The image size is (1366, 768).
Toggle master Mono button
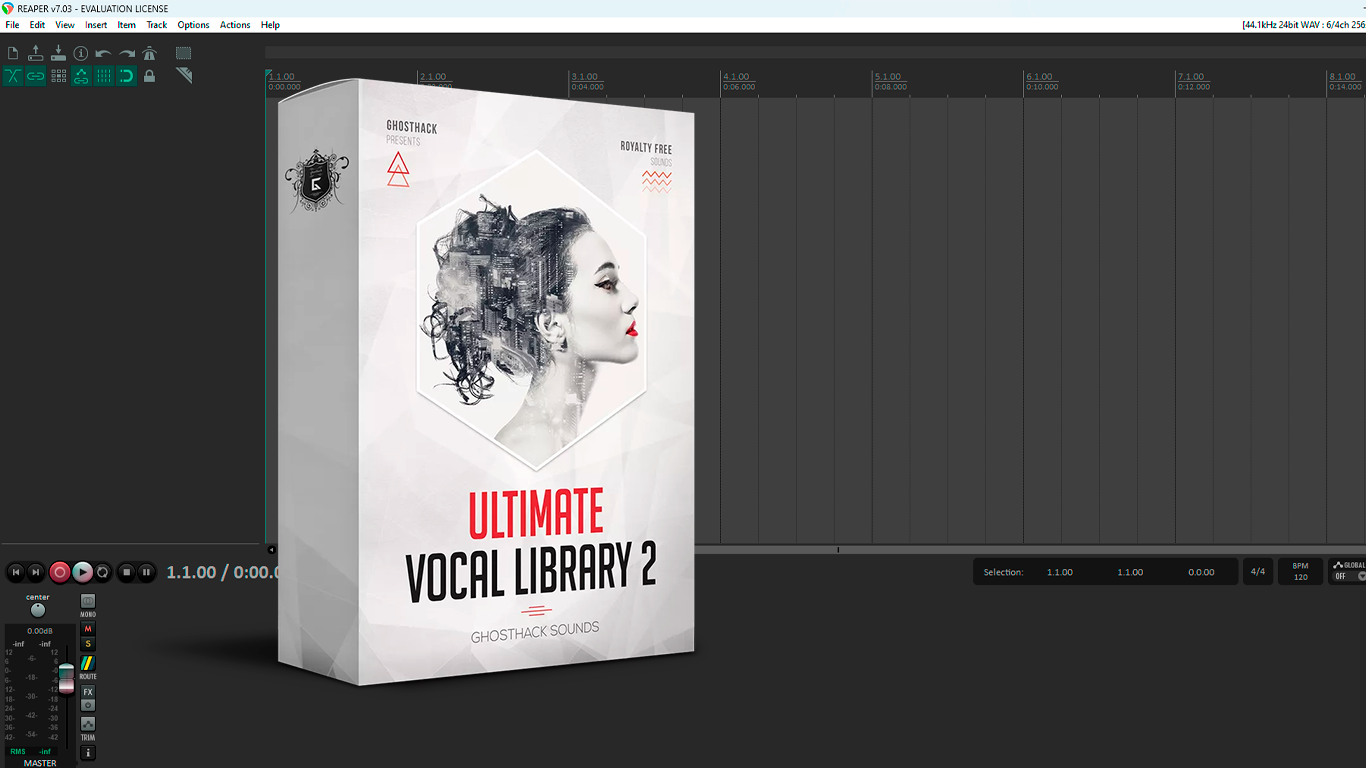point(88,601)
